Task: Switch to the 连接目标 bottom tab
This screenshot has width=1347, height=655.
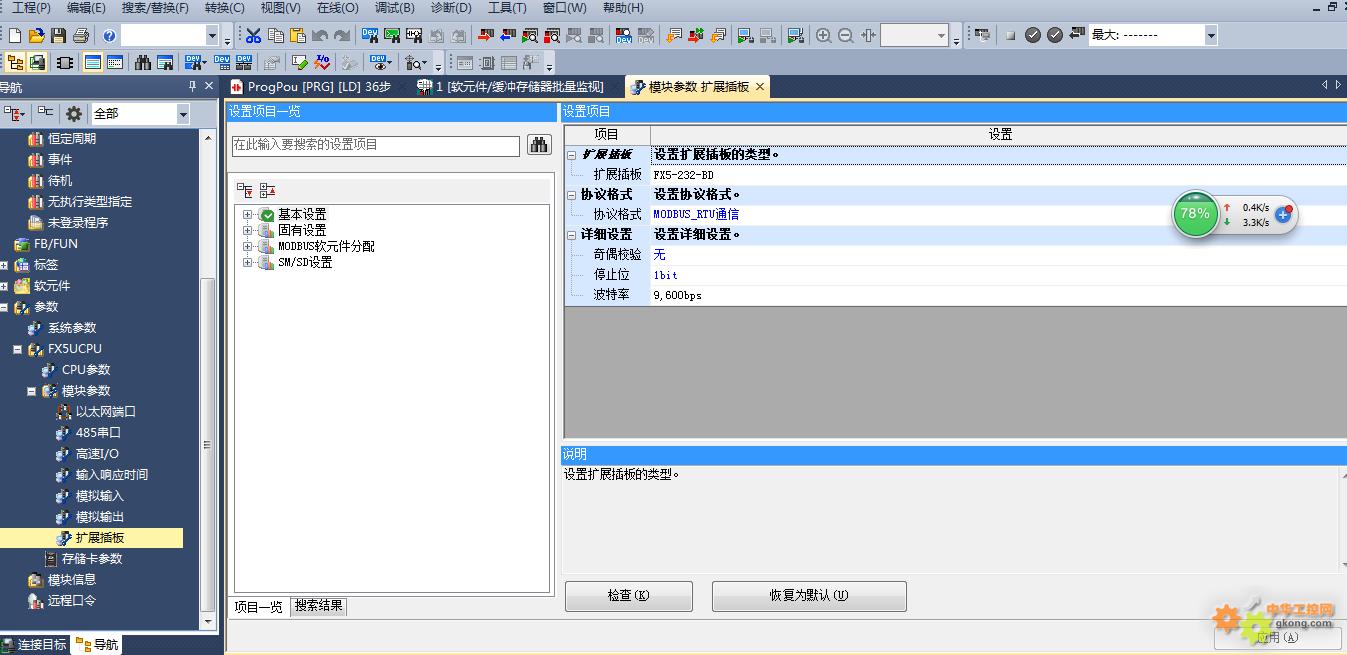Action: pyautogui.click(x=35, y=645)
